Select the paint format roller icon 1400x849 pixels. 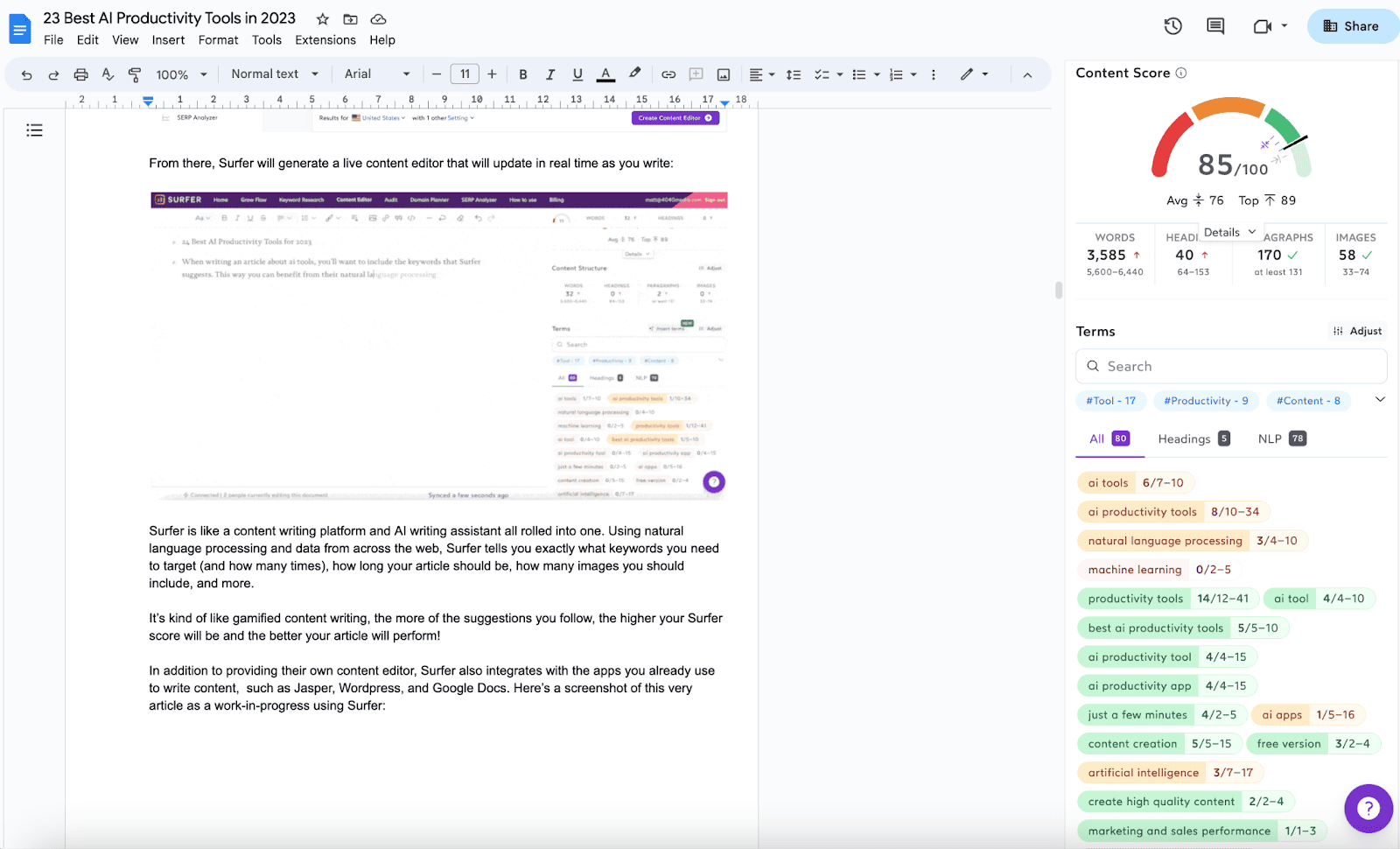tap(134, 74)
